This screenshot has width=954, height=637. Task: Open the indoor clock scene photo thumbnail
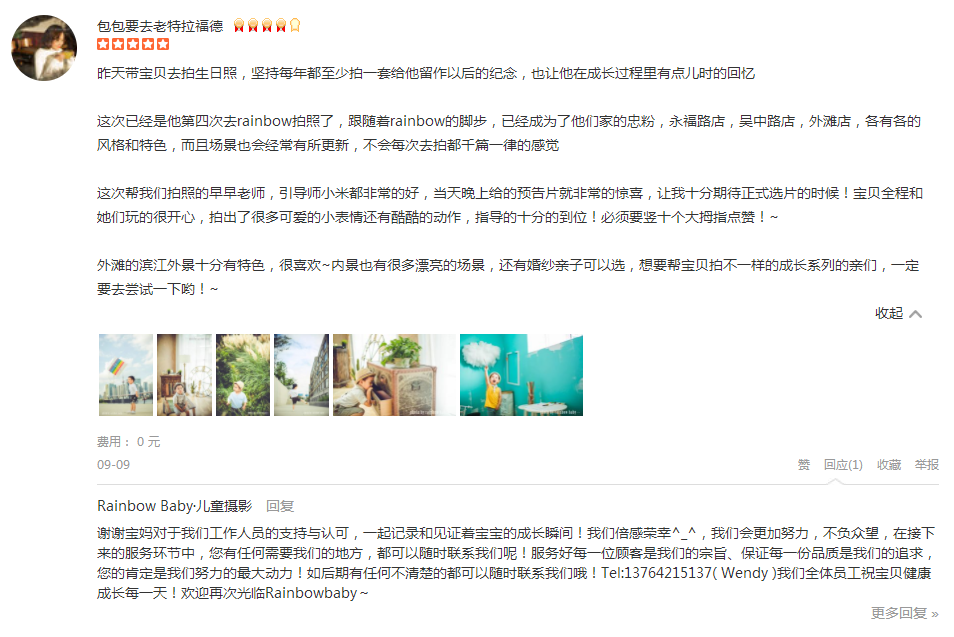point(184,375)
